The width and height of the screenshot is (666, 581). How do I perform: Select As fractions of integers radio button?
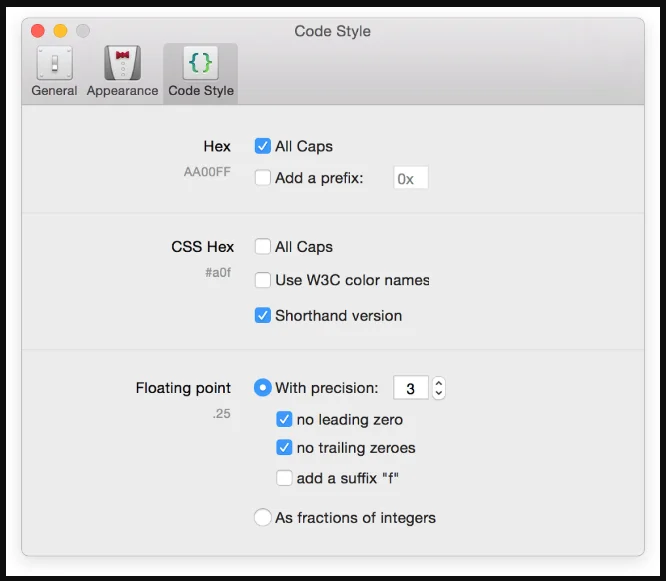pyautogui.click(x=262, y=517)
